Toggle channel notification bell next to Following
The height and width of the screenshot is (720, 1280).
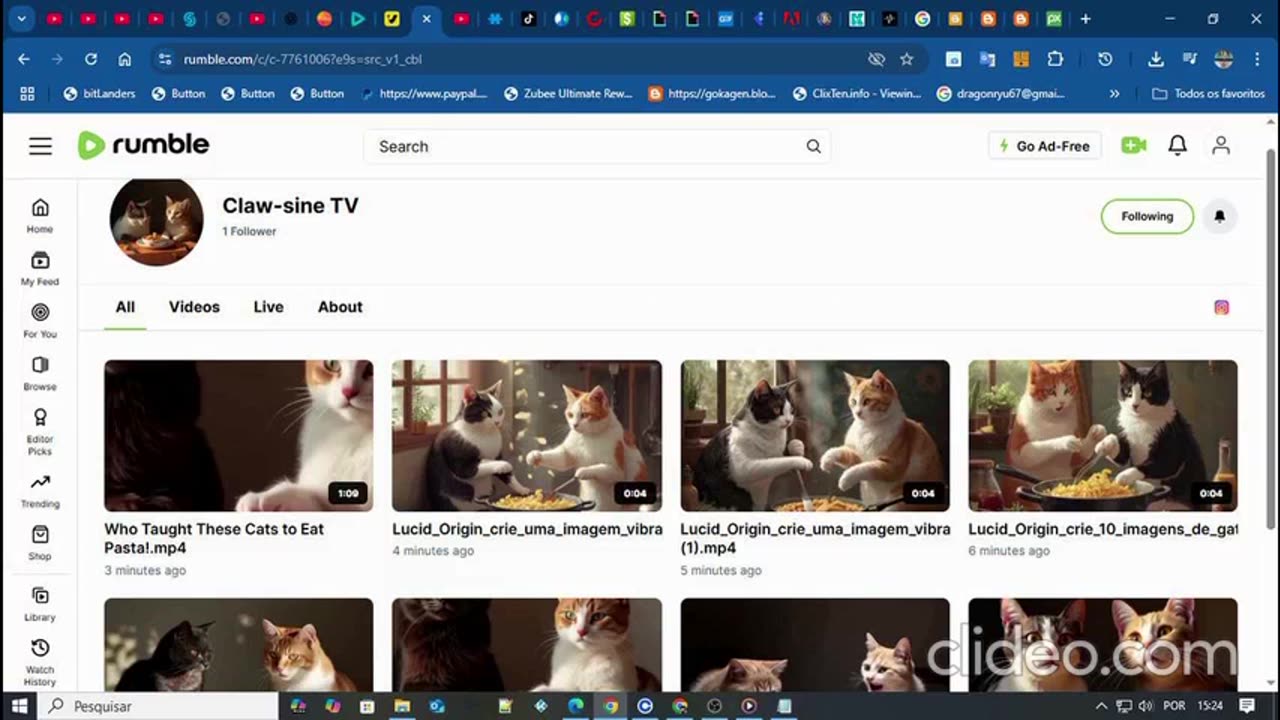point(1220,216)
